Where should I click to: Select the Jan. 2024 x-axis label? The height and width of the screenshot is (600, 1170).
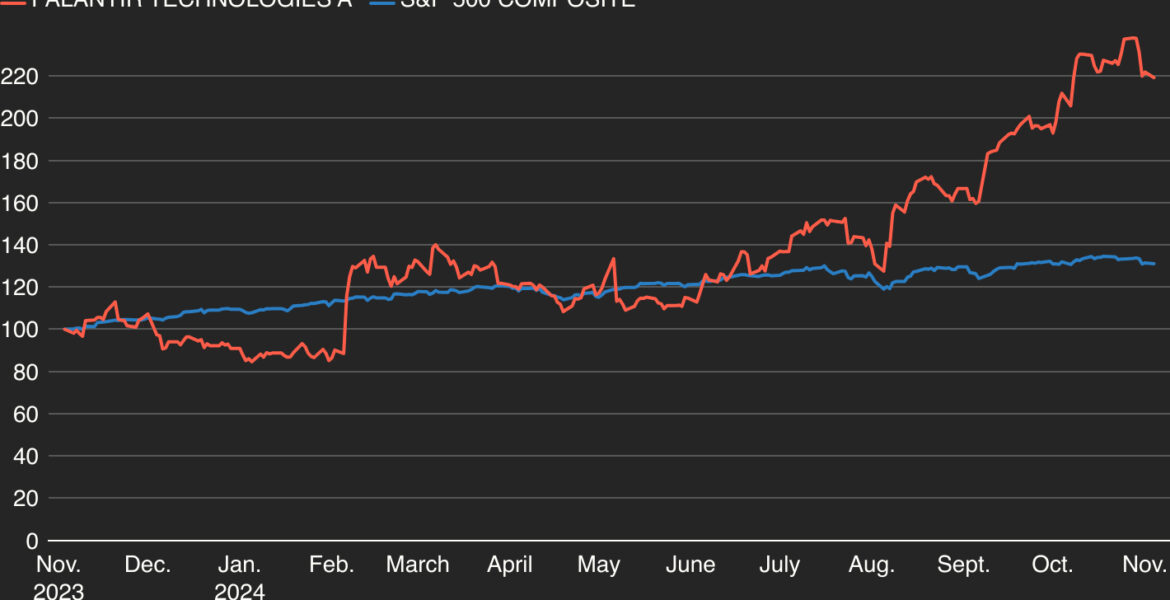click(239, 577)
